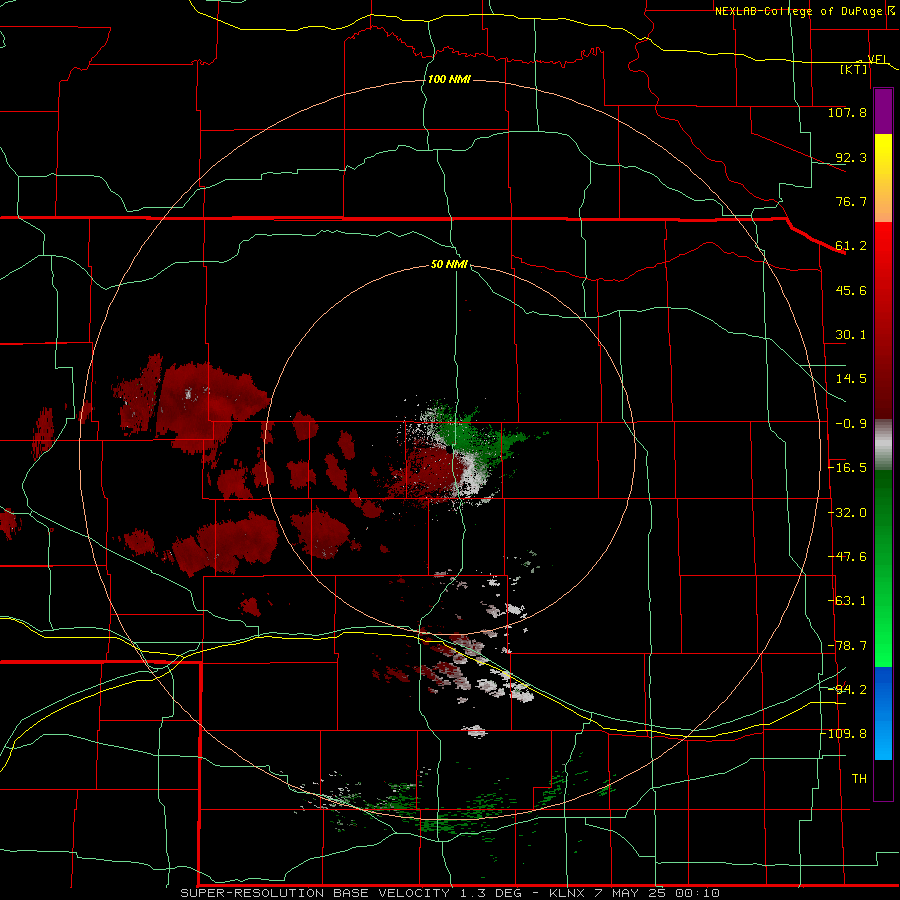This screenshot has height=900, width=900.
Task: Click the -78.7 velocity scale value
Action: 847,646
